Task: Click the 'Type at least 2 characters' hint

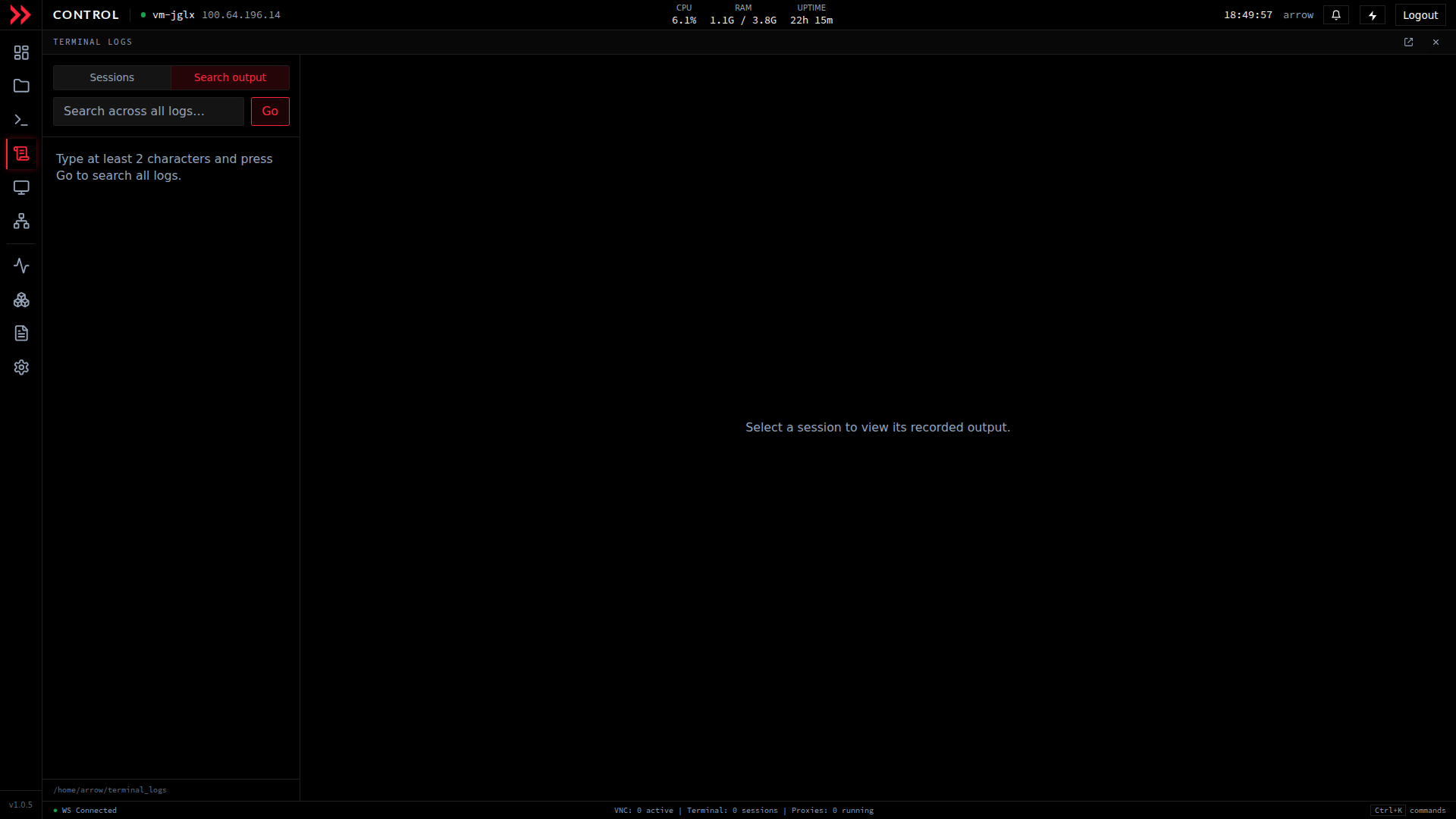Action: tap(165, 168)
